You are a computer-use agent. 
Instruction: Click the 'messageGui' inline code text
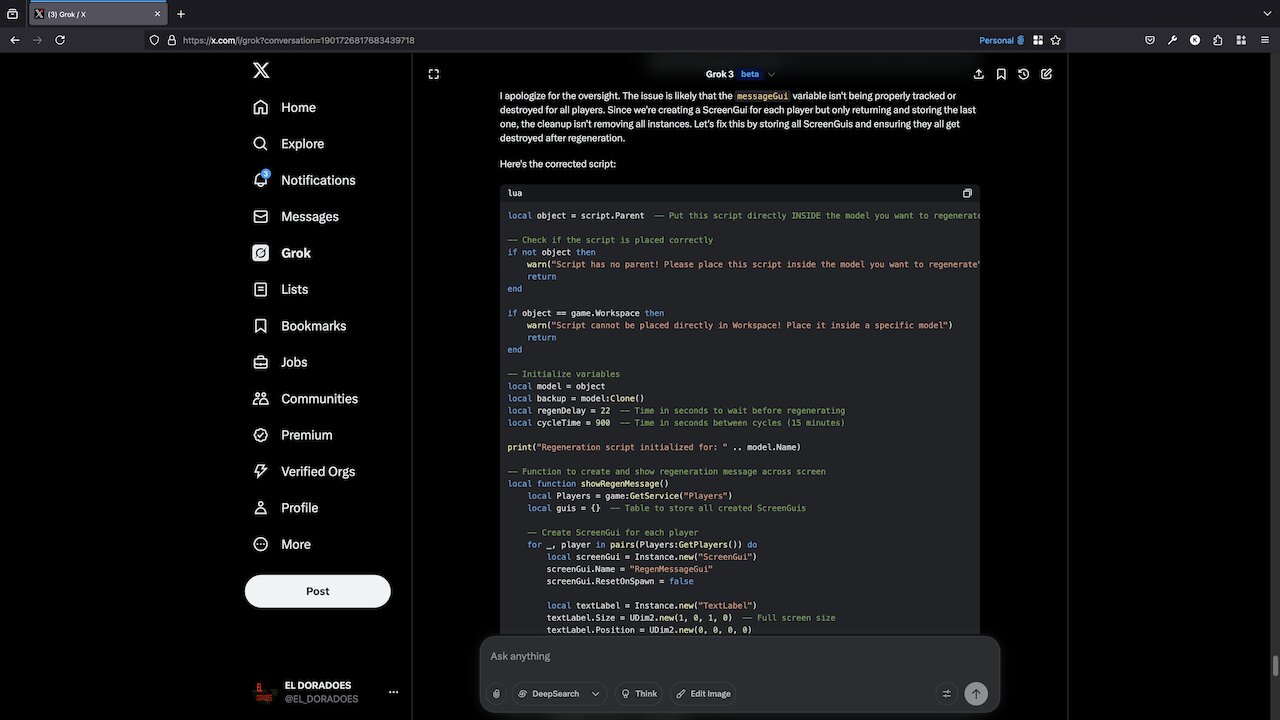click(x=762, y=96)
